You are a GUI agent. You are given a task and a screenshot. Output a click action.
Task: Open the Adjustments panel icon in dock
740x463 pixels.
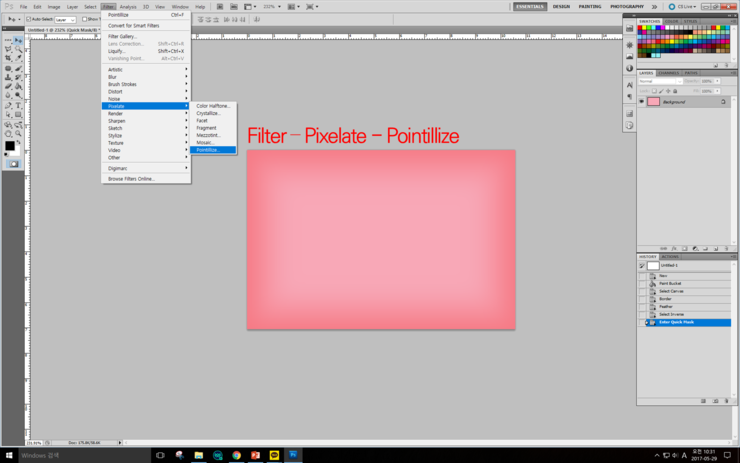(x=629, y=45)
